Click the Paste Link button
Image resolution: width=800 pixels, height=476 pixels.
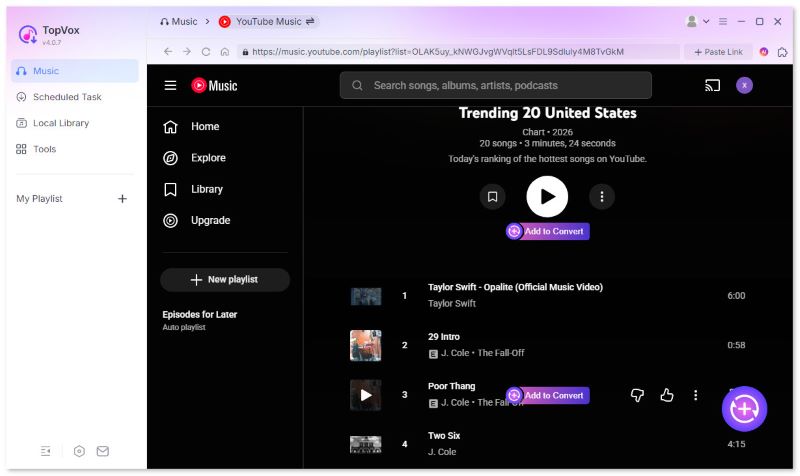(x=718, y=52)
